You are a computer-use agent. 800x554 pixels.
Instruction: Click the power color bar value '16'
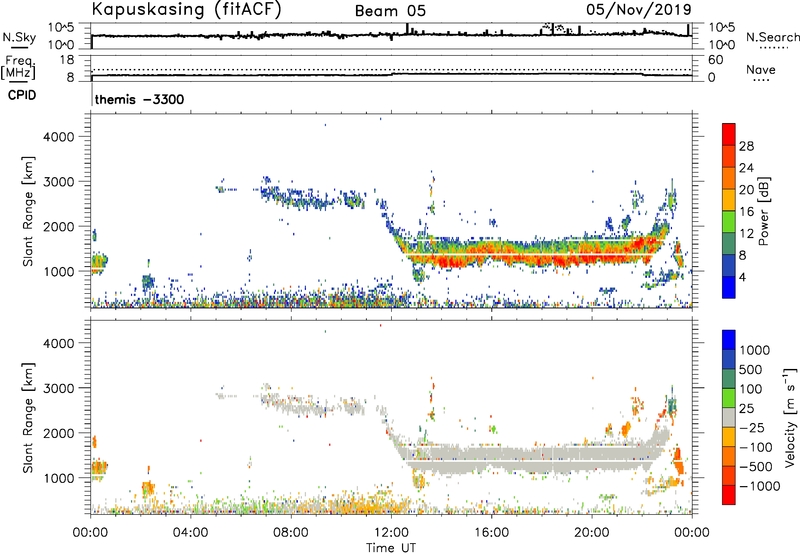(x=746, y=211)
